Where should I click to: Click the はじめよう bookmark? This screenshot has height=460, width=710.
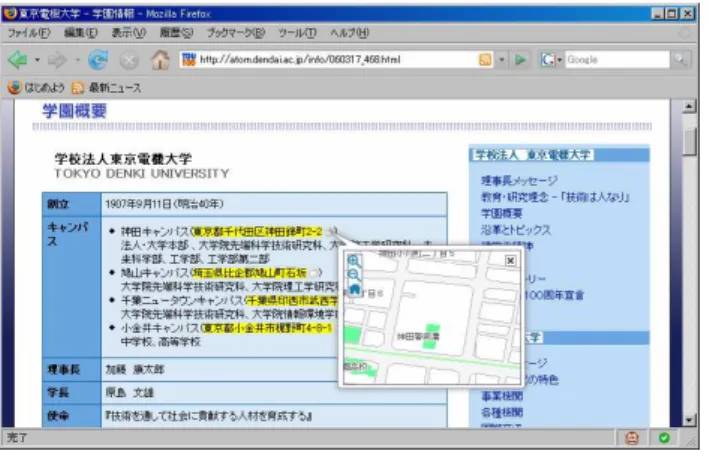click(x=36, y=87)
